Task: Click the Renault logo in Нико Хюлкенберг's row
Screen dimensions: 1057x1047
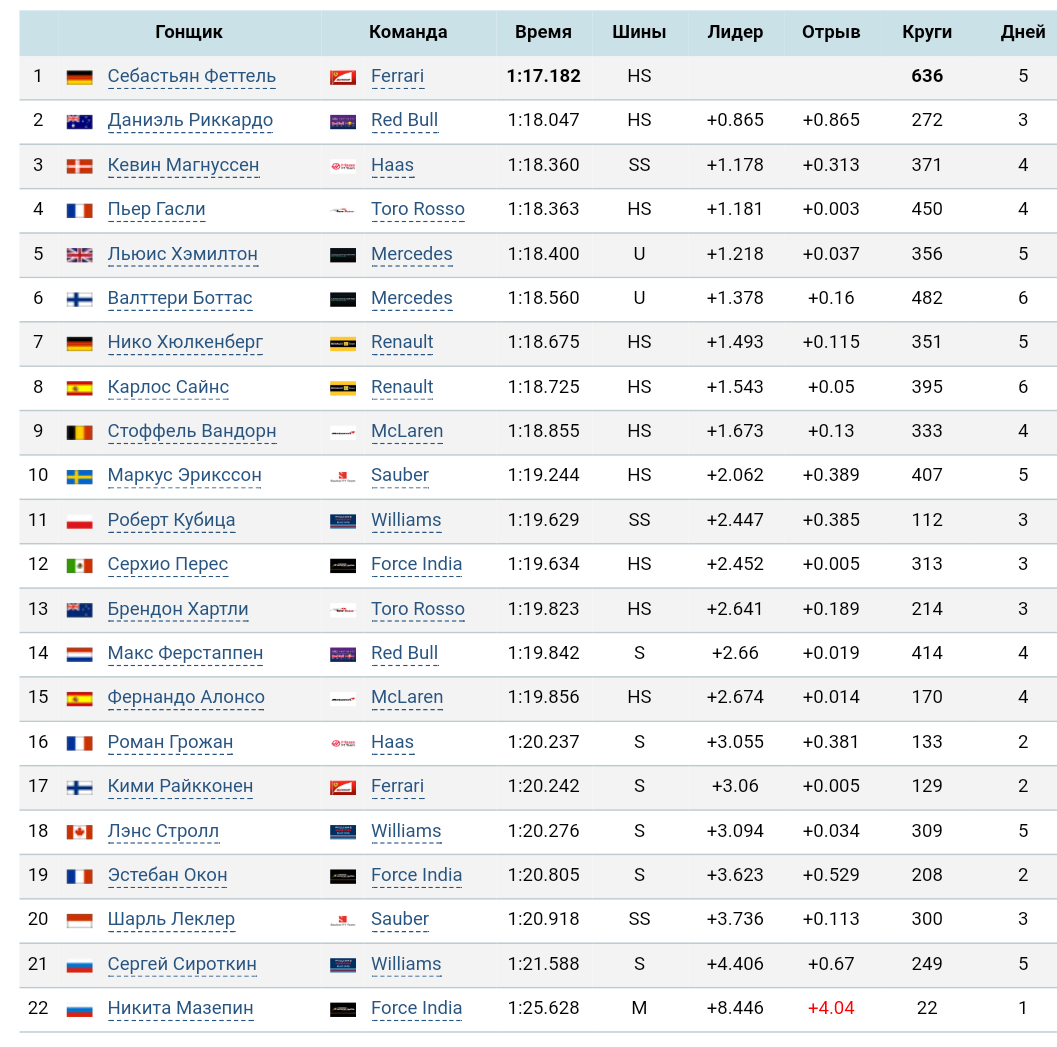Action: pos(343,343)
